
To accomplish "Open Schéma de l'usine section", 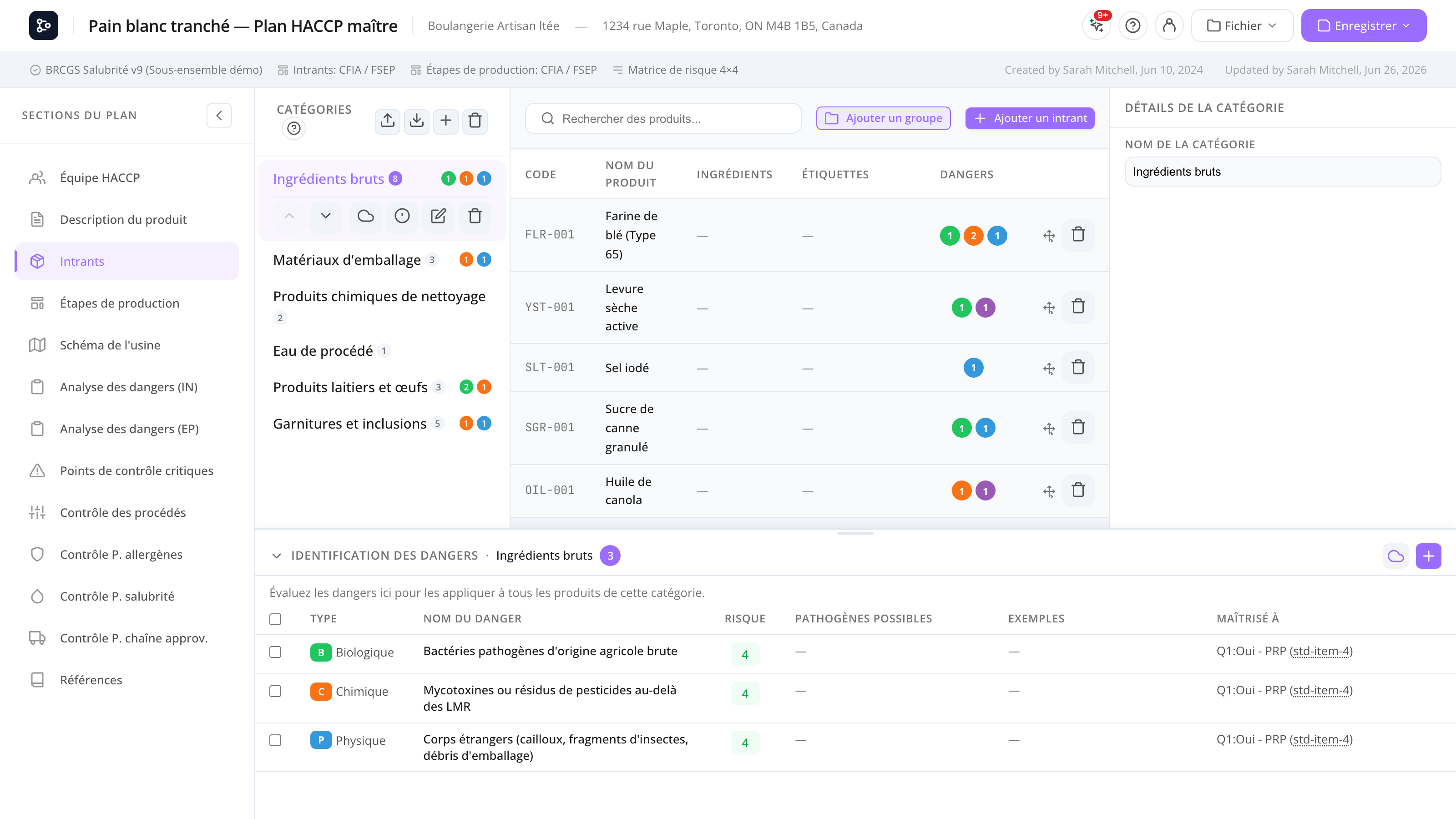I will click(x=127, y=345).
